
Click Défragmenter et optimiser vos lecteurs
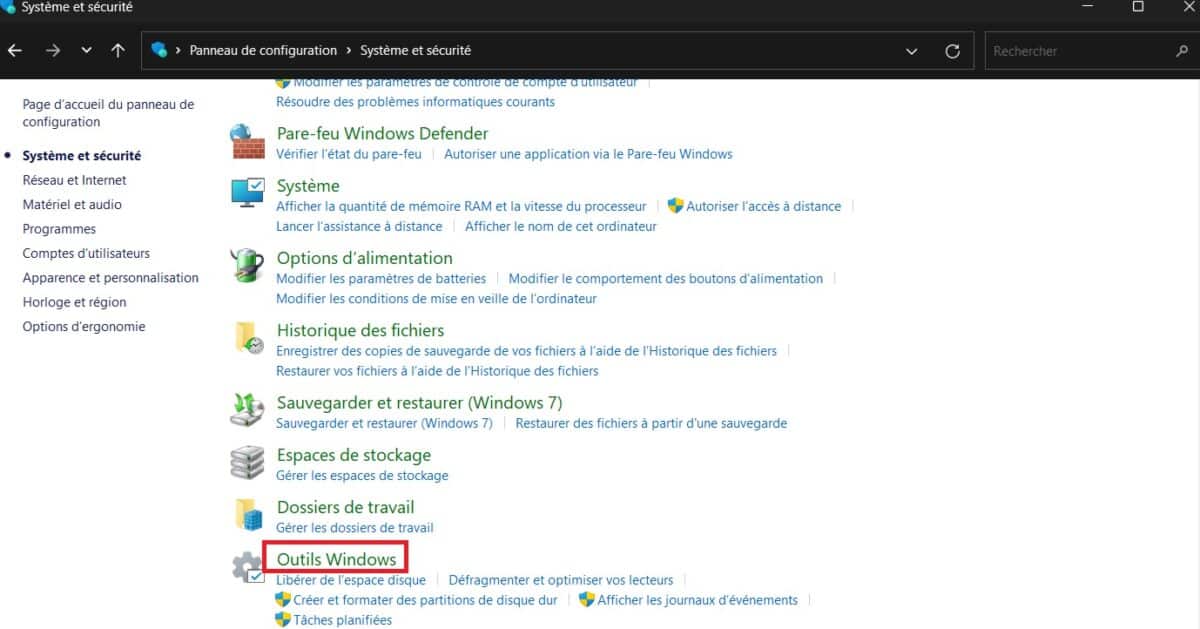561,580
